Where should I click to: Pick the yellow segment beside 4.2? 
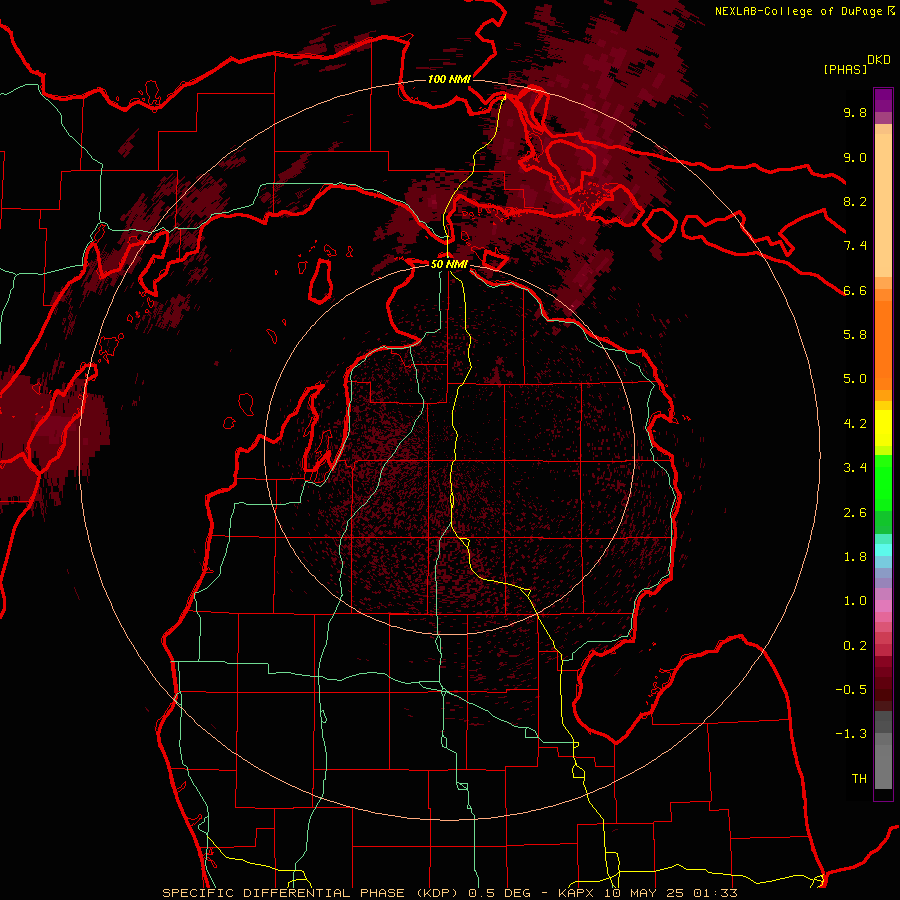883,428
